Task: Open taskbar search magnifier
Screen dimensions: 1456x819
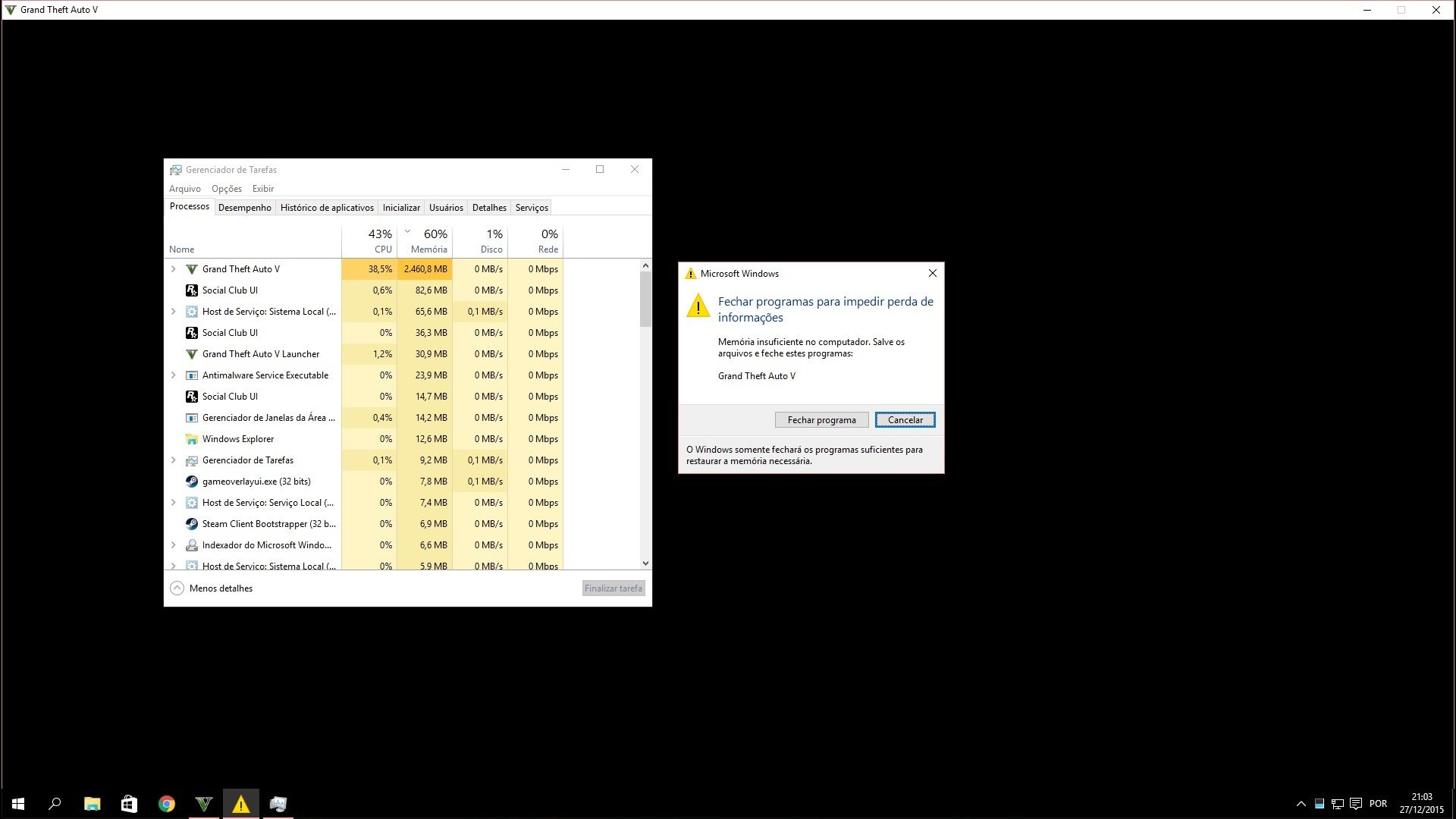Action: point(55,804)
